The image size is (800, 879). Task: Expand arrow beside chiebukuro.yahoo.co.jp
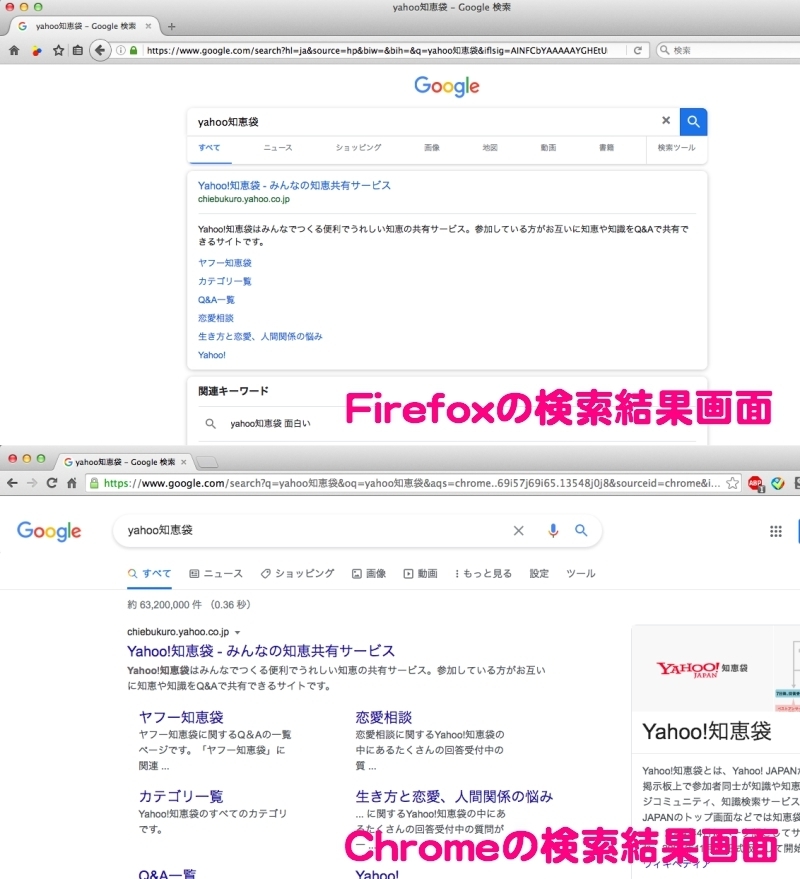[238, 632]
